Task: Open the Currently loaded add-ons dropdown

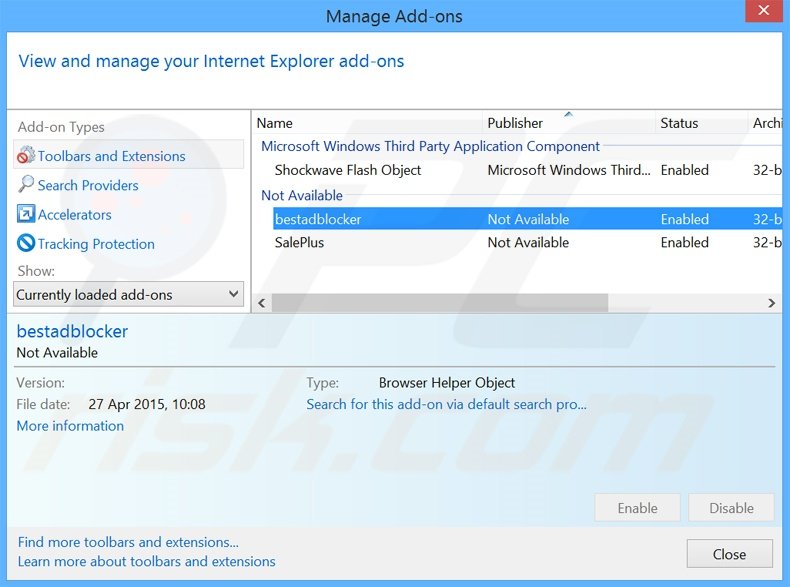Action: tap(128, 294)
